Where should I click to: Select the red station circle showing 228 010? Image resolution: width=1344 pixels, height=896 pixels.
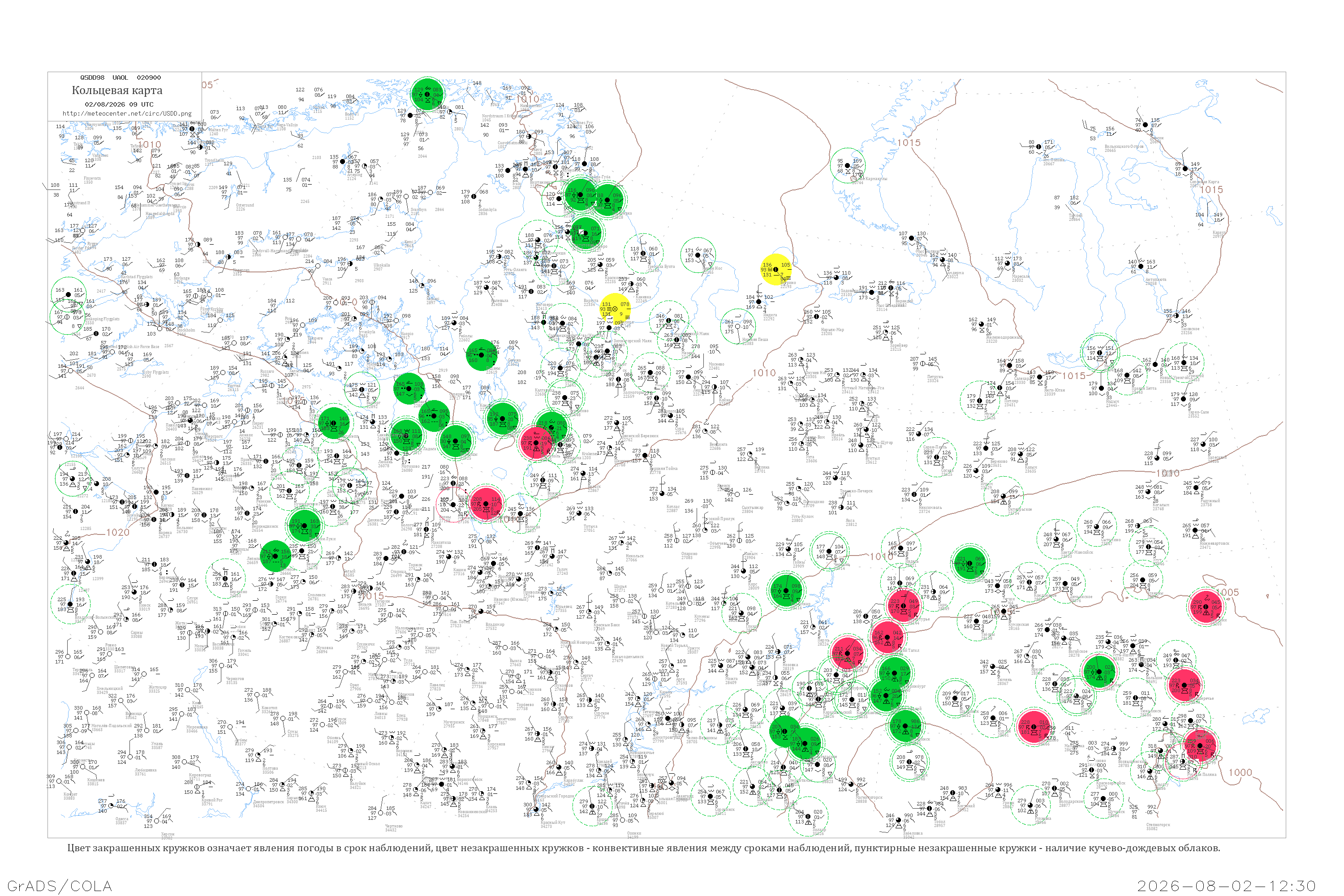(x=1034, y=727)
